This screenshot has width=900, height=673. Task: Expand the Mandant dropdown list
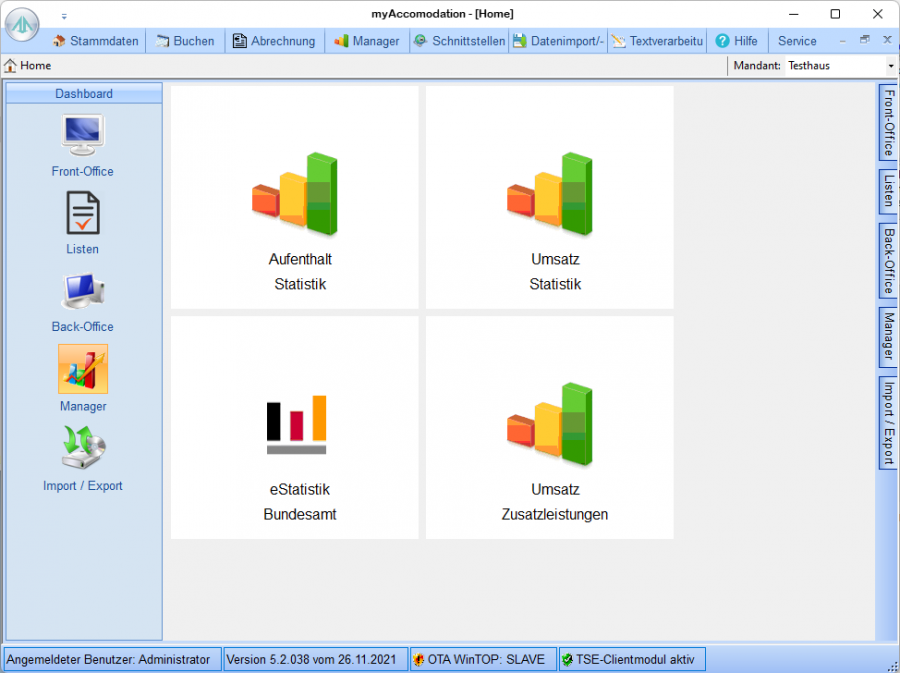click(890, 66)
